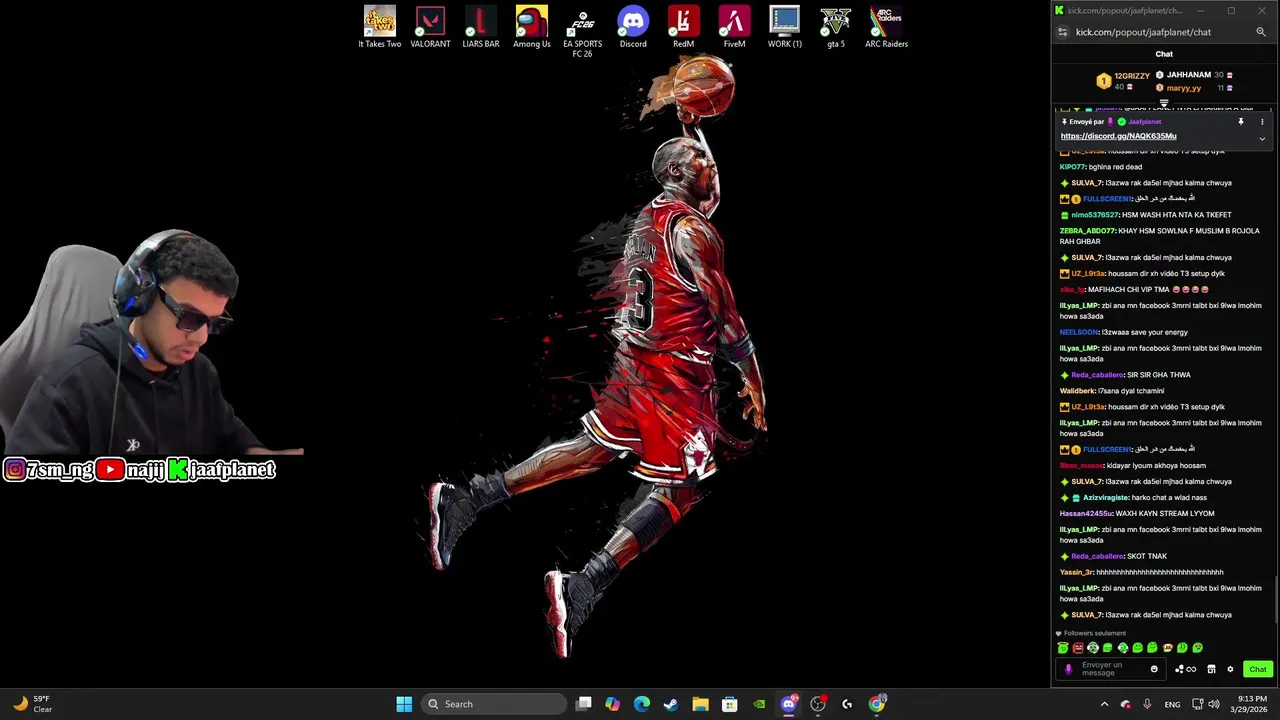
Task: Select the LIARS BAR desktop icon
Action: tap(481, 27)
